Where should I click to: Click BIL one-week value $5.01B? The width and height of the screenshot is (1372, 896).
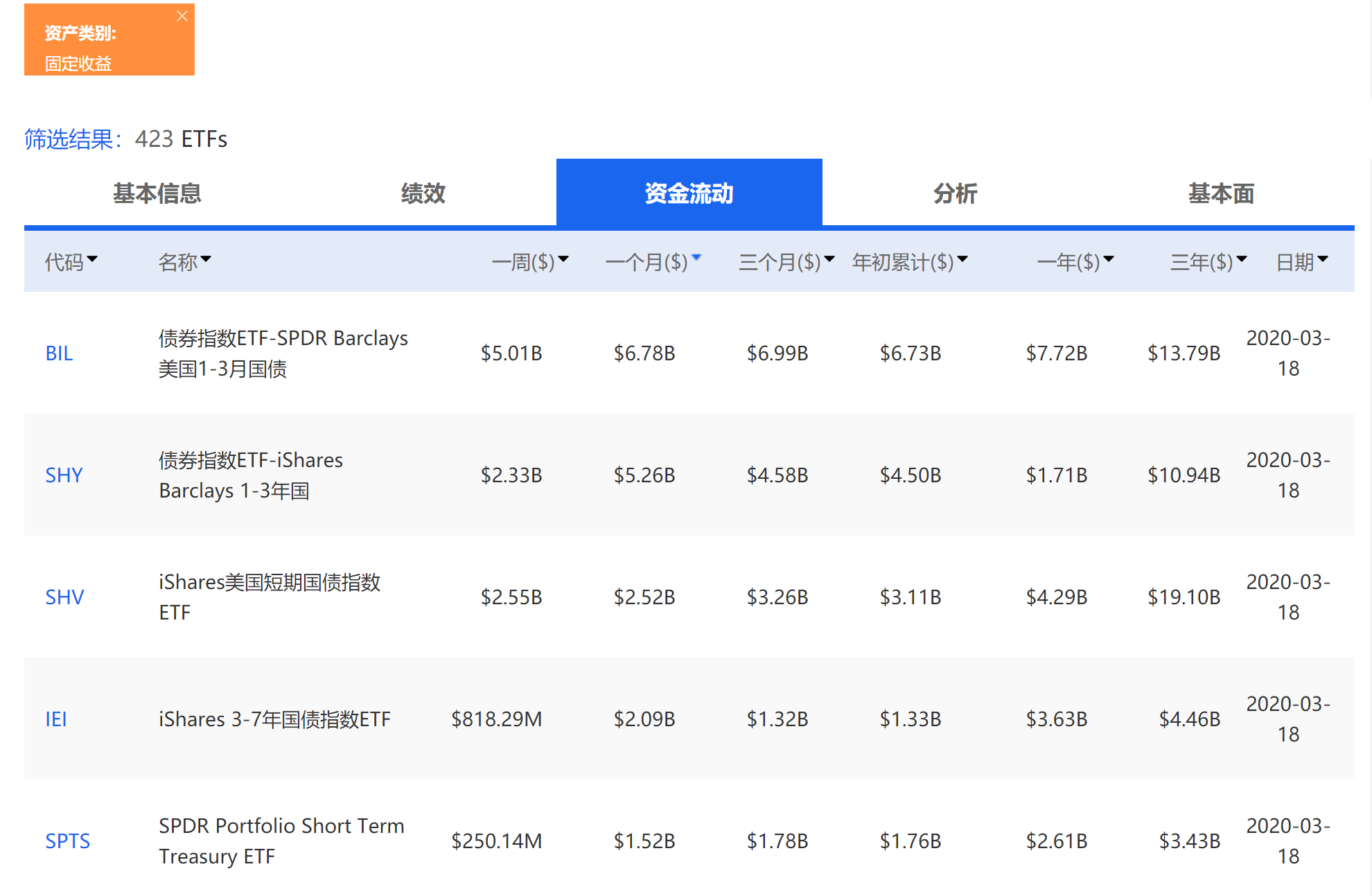511,353
